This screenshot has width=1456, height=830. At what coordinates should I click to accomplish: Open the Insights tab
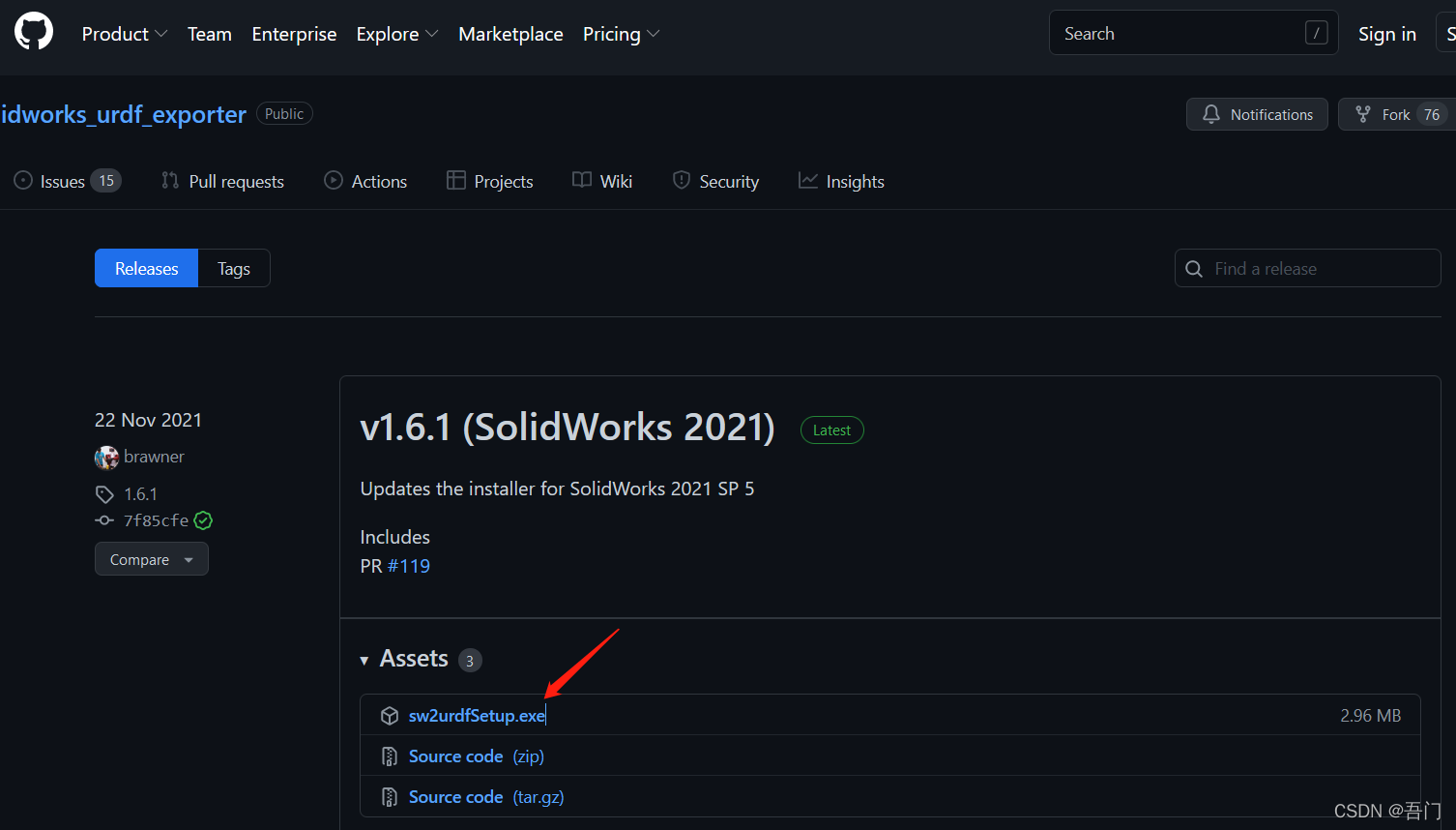(x=841, y=181)
